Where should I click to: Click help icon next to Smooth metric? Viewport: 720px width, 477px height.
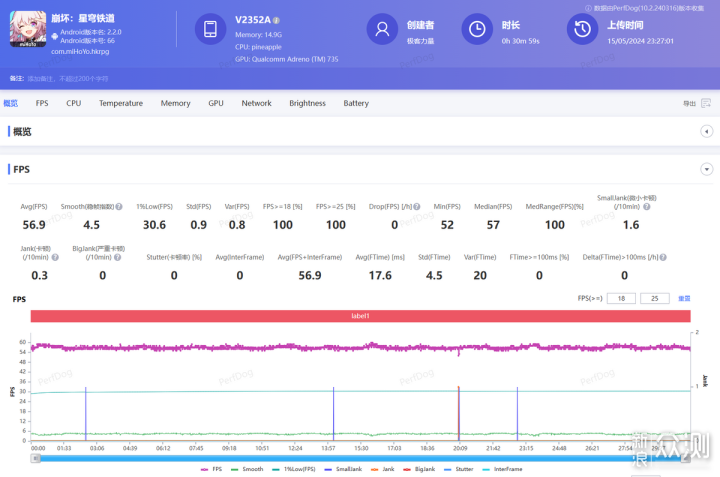click(x=119, y=207)
